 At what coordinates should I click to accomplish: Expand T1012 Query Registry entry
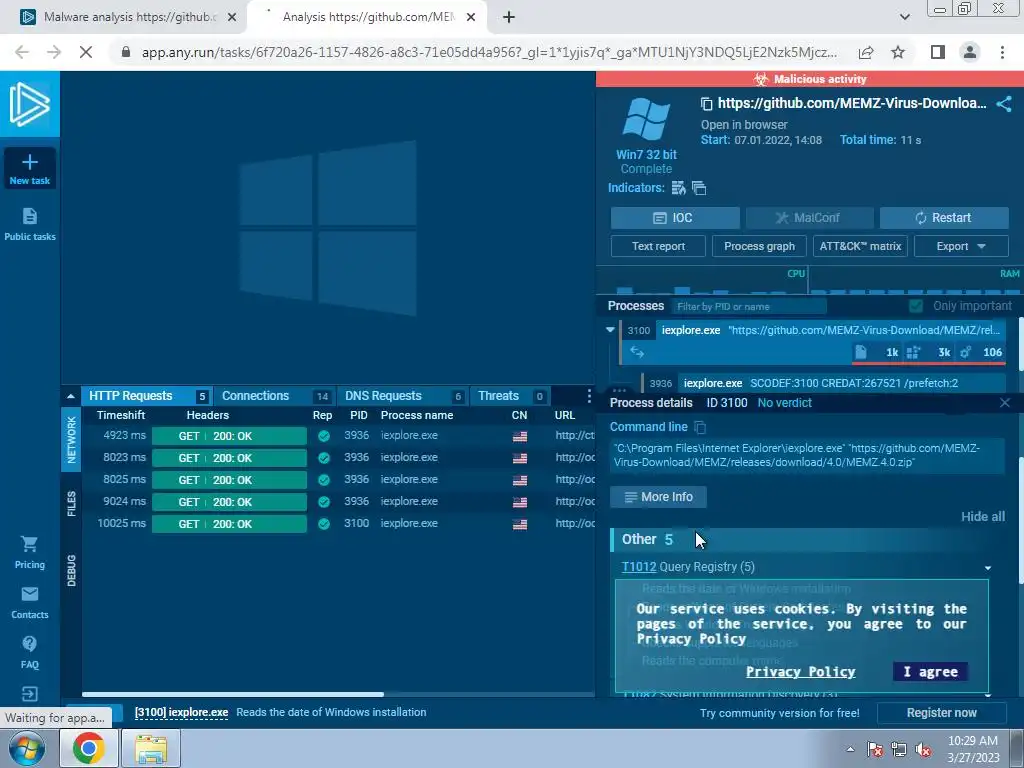987,568
